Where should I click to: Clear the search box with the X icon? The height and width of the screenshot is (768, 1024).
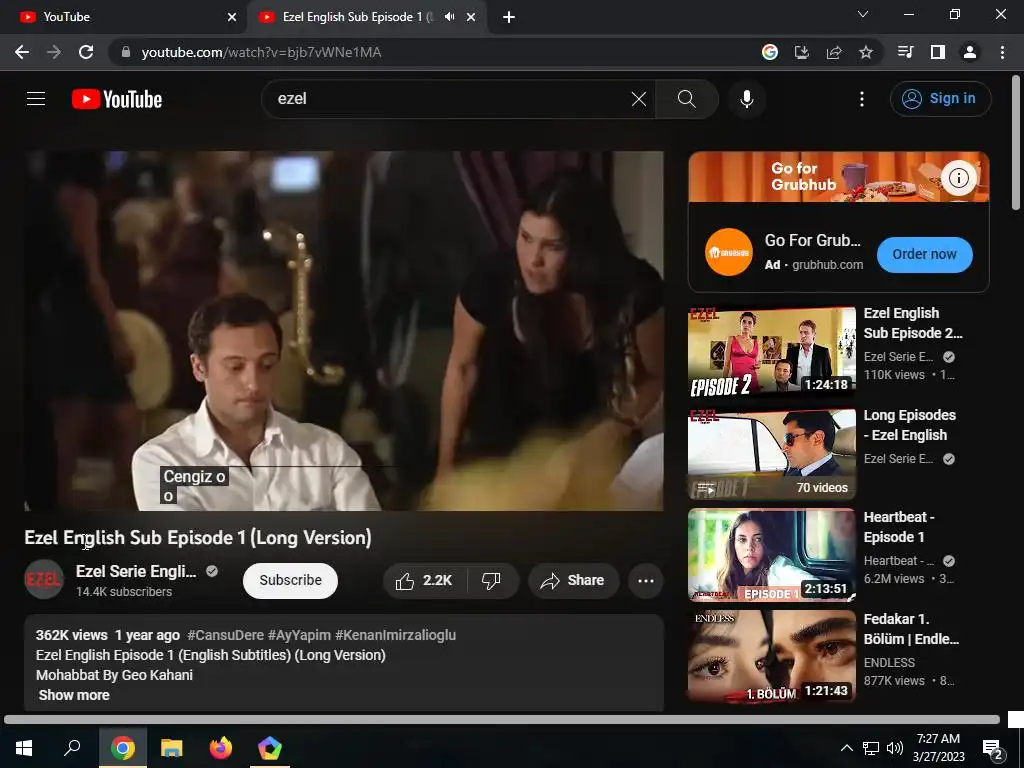tap(639, 99)
